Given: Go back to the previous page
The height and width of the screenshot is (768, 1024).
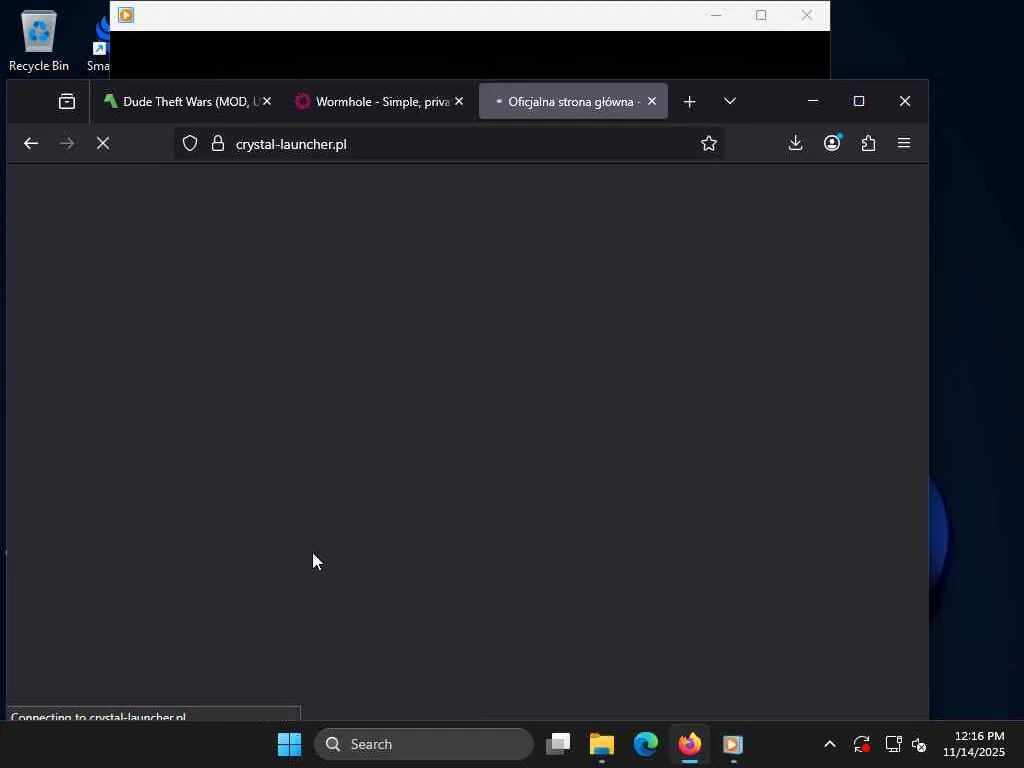Looking at the screenshot, I should click(x=31, y=143).
